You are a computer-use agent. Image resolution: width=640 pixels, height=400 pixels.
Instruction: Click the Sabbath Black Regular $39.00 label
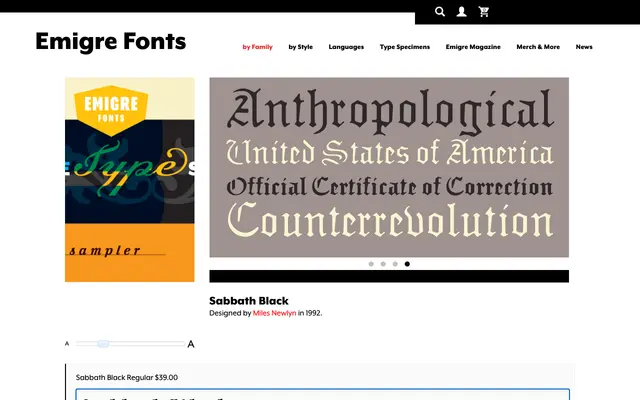[127, 378]
